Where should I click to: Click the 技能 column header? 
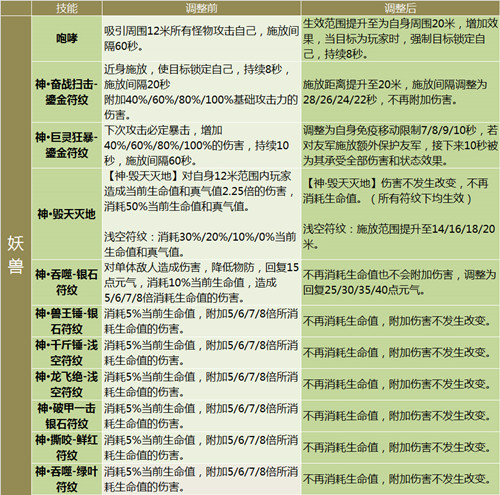(67, 8)
